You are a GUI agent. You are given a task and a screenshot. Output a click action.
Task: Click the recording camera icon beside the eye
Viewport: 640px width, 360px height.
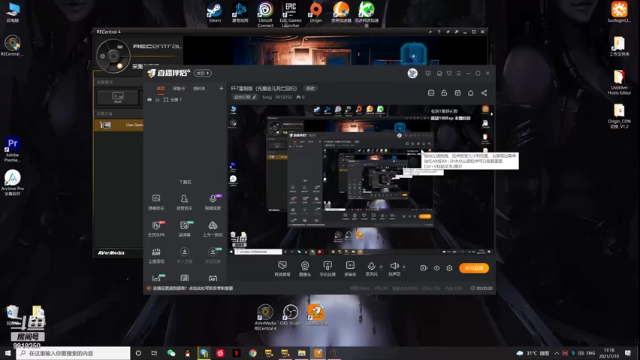click(423, 268)
